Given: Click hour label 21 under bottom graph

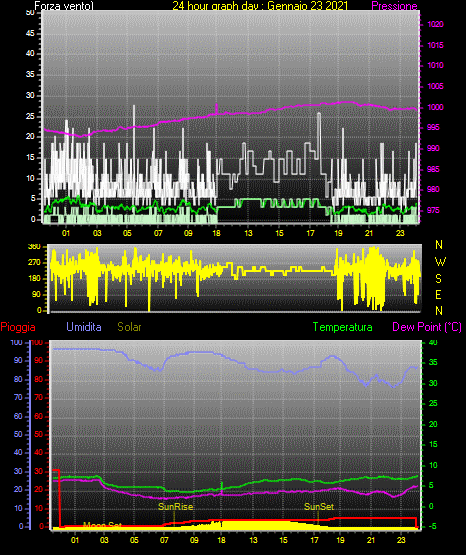Looking at the screenshot, I should (370, 540).
